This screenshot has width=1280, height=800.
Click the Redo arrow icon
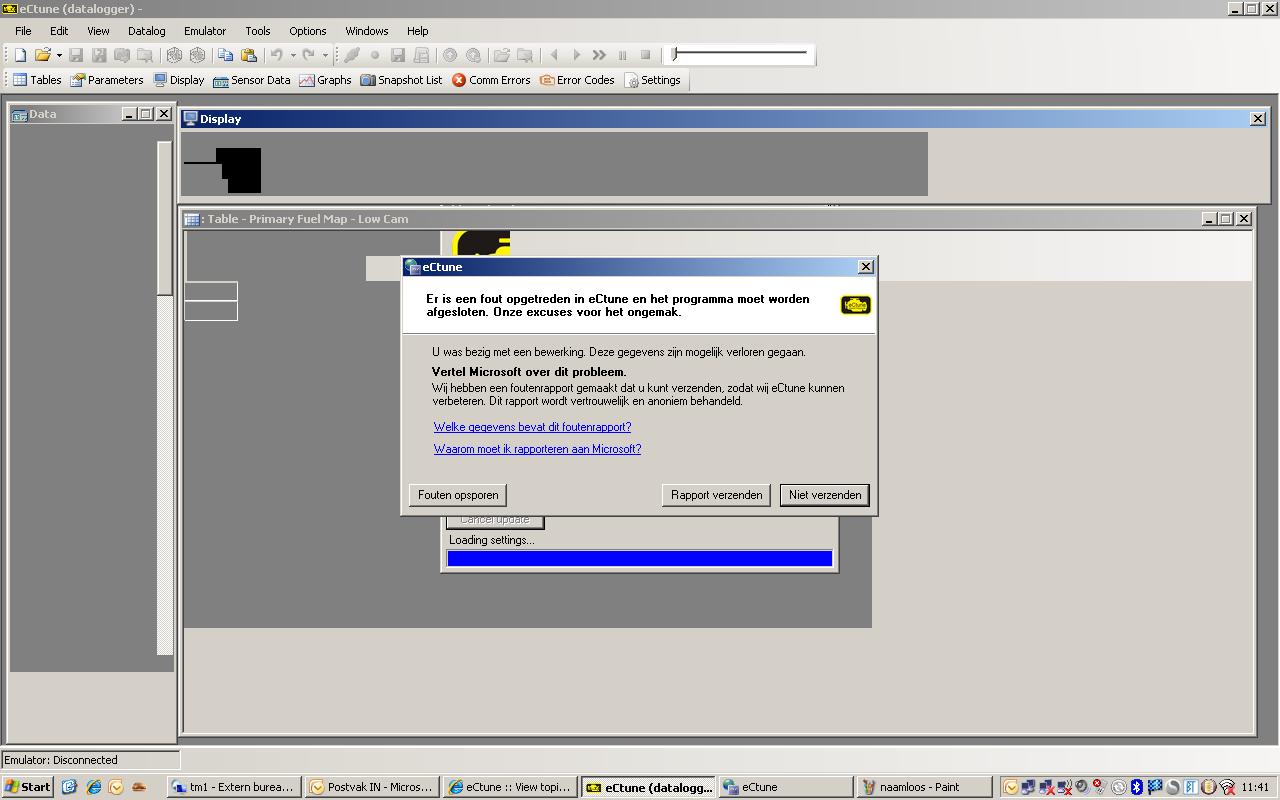pos(308,56)
